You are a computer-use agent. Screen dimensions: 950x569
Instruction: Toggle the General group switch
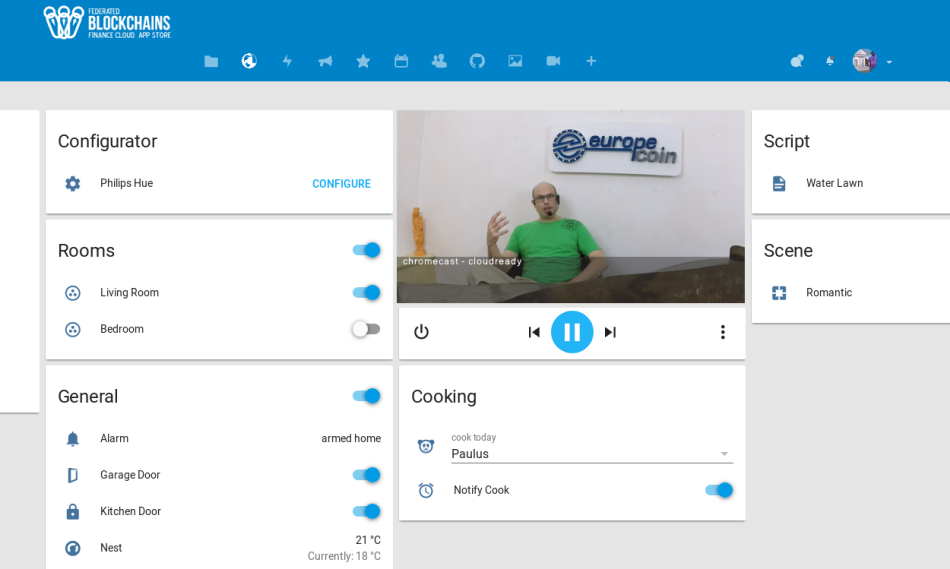click(367, 396)
